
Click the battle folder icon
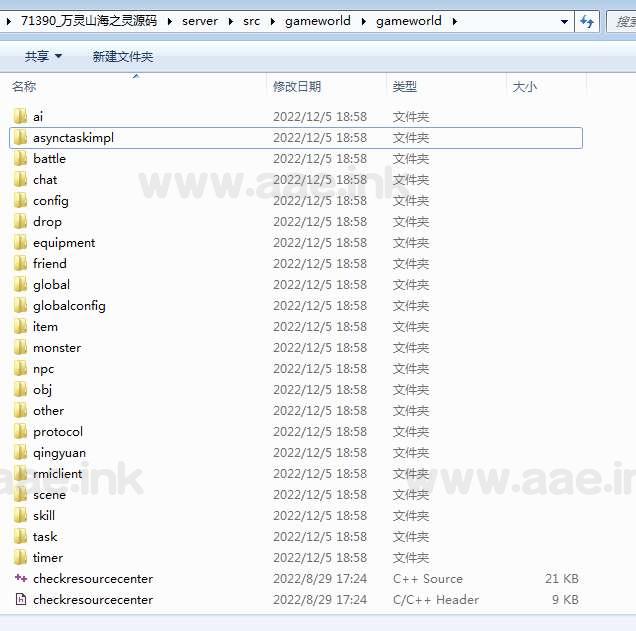tap(20, 159)
